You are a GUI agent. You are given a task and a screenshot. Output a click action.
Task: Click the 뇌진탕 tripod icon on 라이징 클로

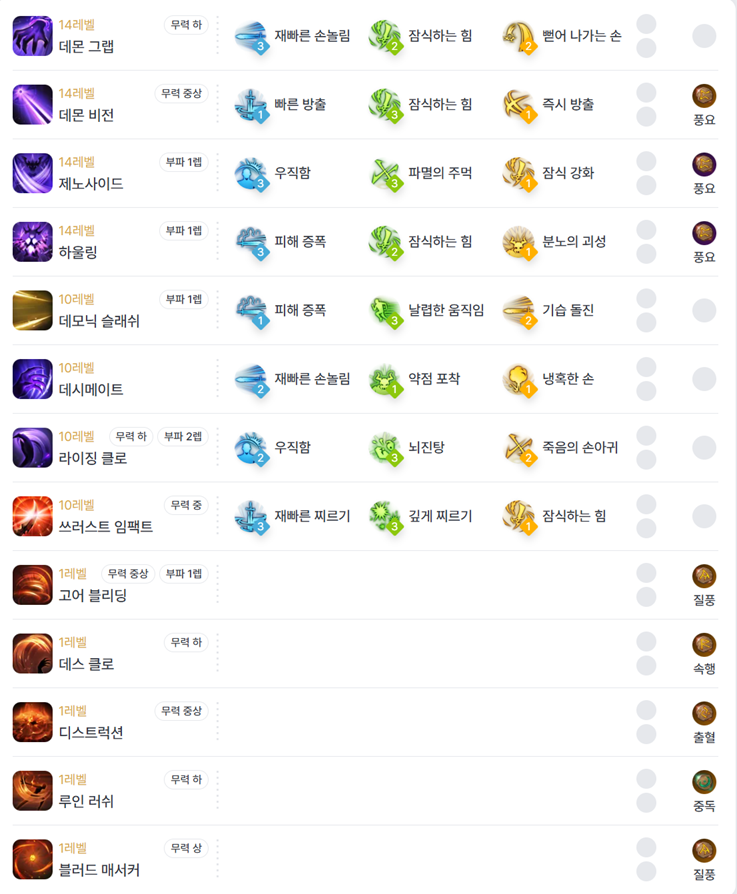[x=385, y=448]
